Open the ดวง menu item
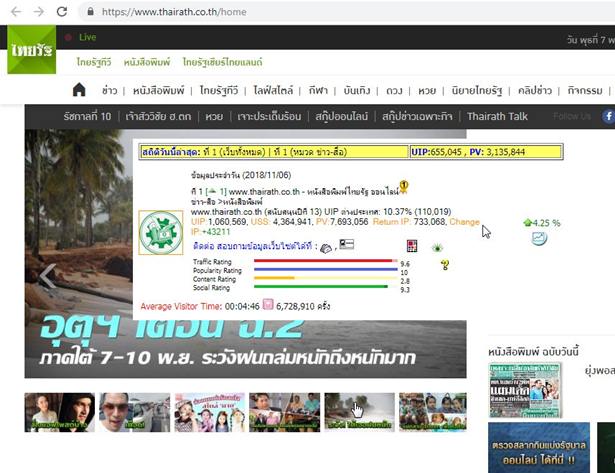Viewport: 615px width, 473px height. (x=394, y=91)
